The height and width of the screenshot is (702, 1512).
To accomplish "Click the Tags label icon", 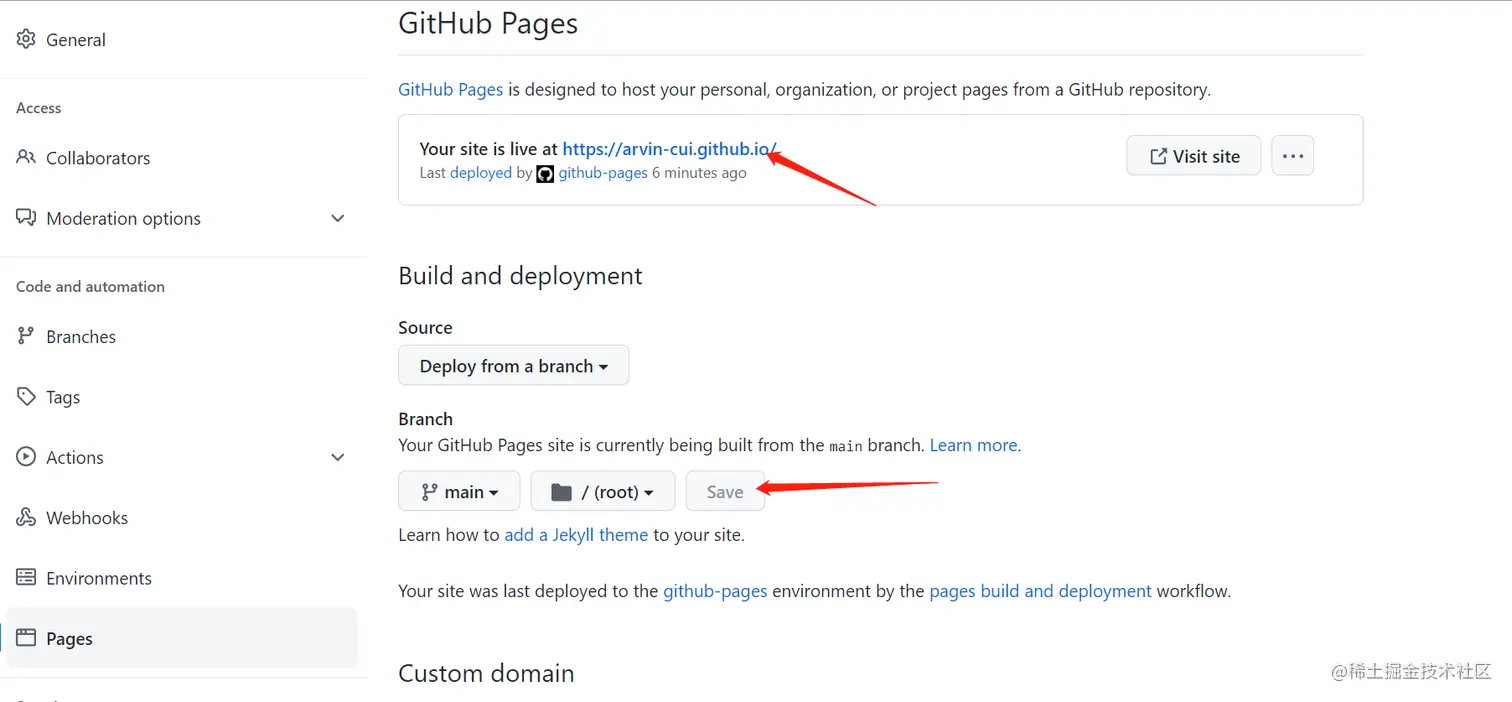I will click(x=26, y=397).
